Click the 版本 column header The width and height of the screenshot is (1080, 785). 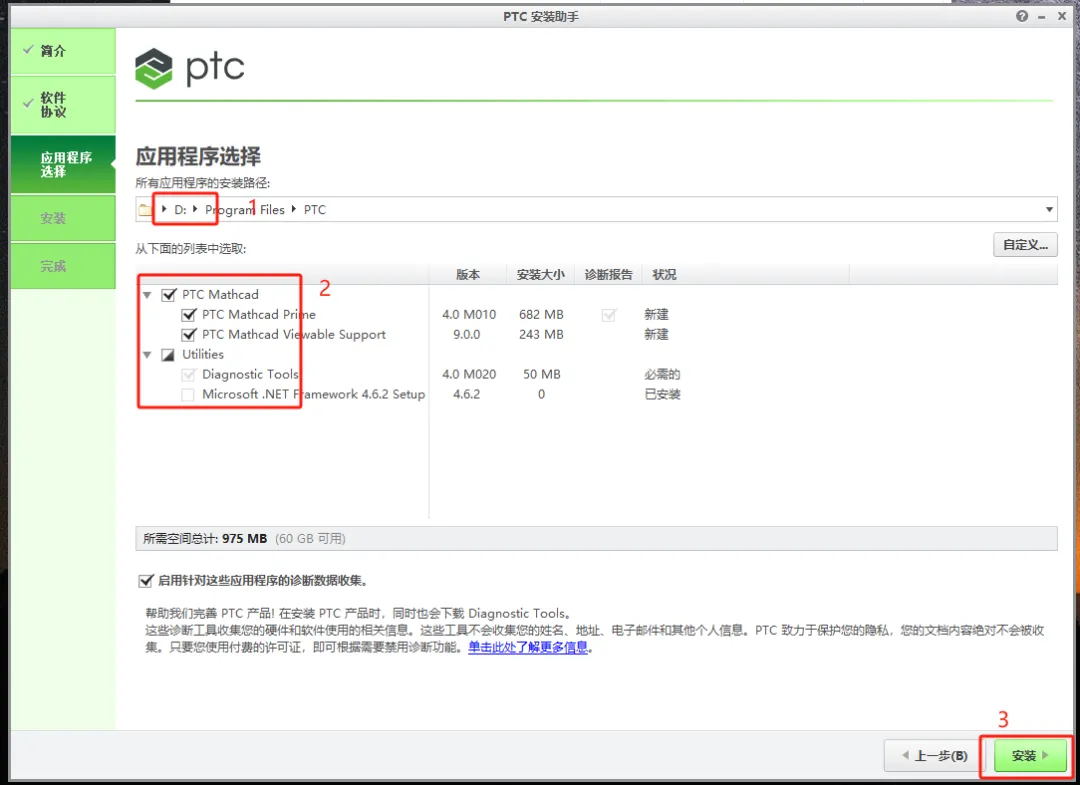coord(468,275)
